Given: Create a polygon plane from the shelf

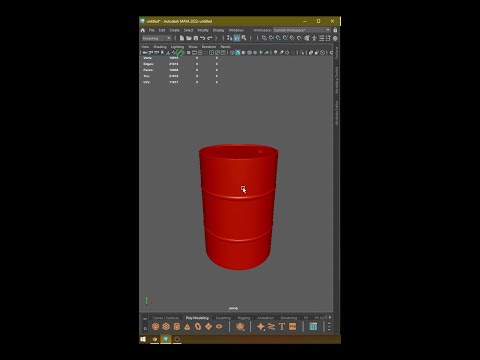Looking at the screenshot, I should (209, 327).
